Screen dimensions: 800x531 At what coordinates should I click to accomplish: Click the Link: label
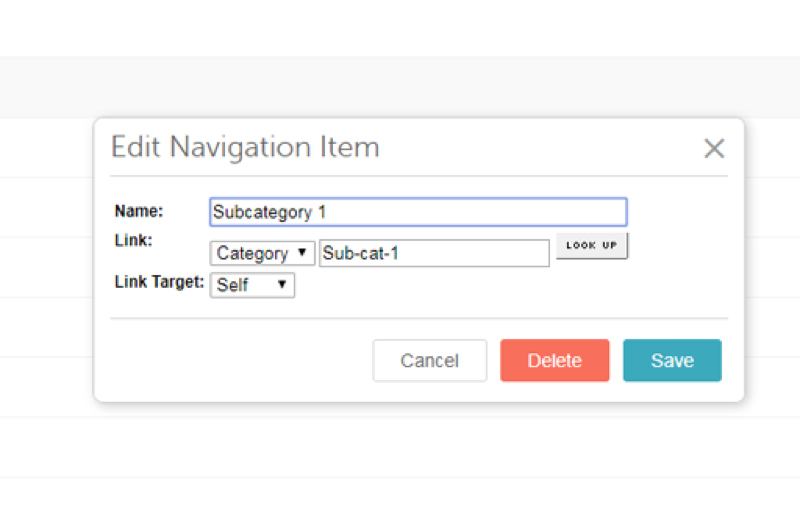coord(133,240)
